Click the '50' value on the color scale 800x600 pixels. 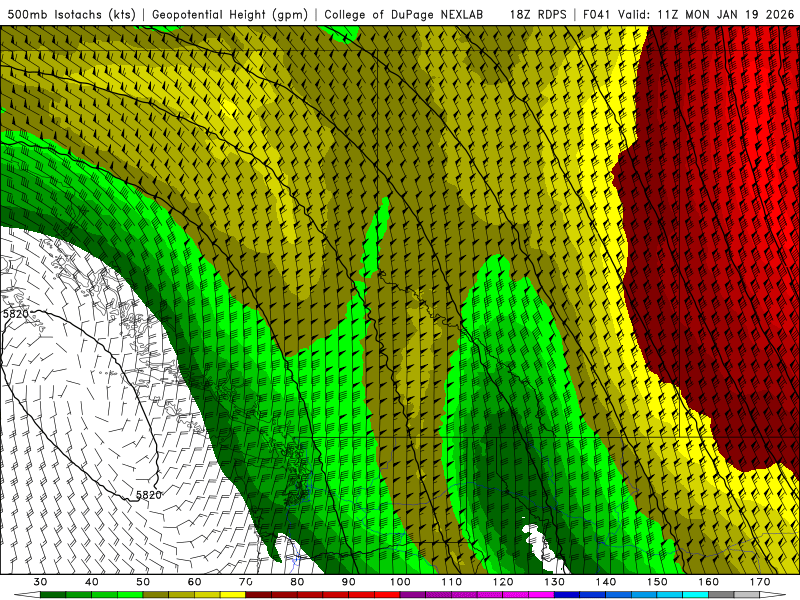click(x=143, y=582)
